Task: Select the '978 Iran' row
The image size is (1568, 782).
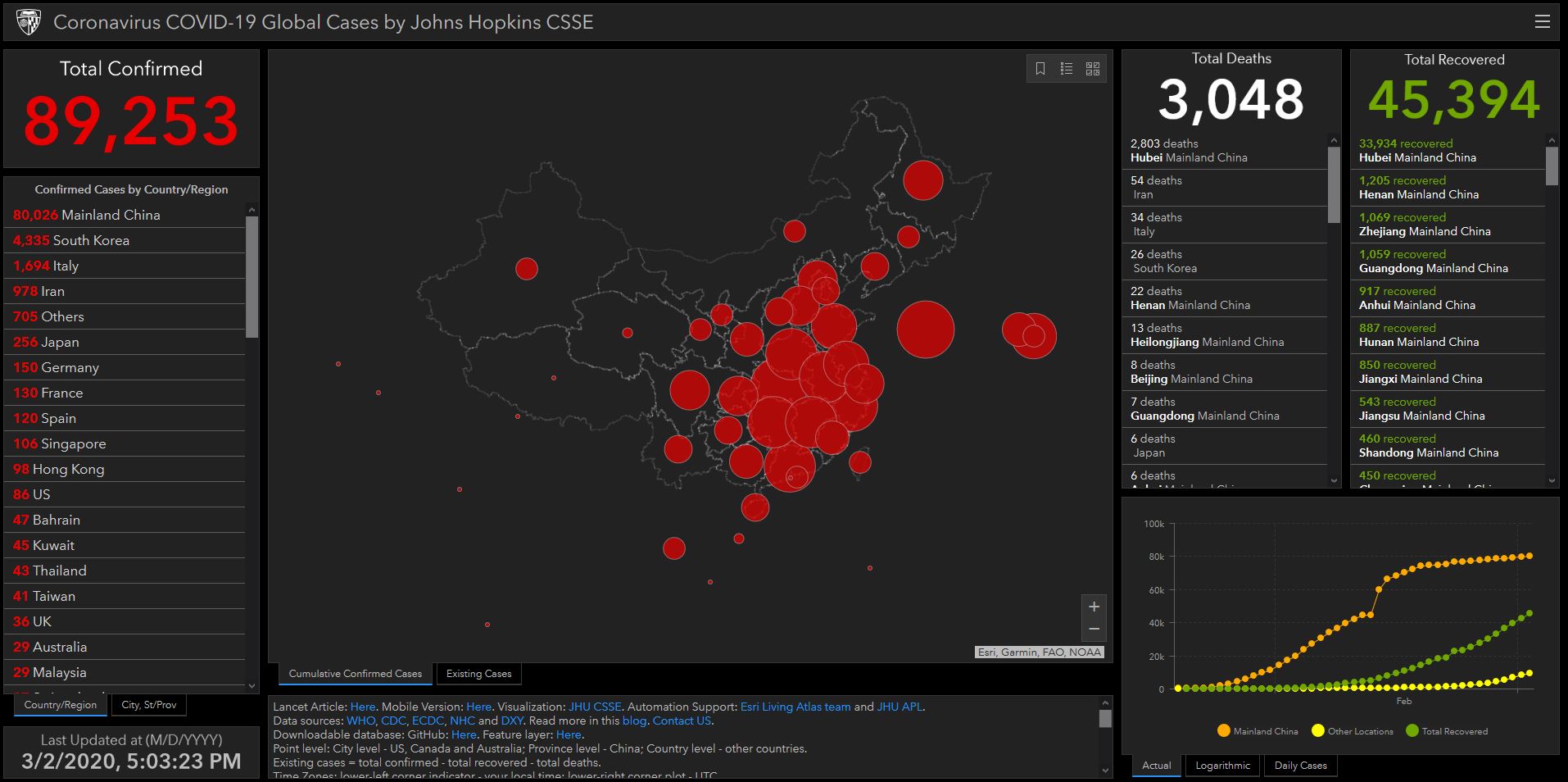Action: (x=125, y=291)
